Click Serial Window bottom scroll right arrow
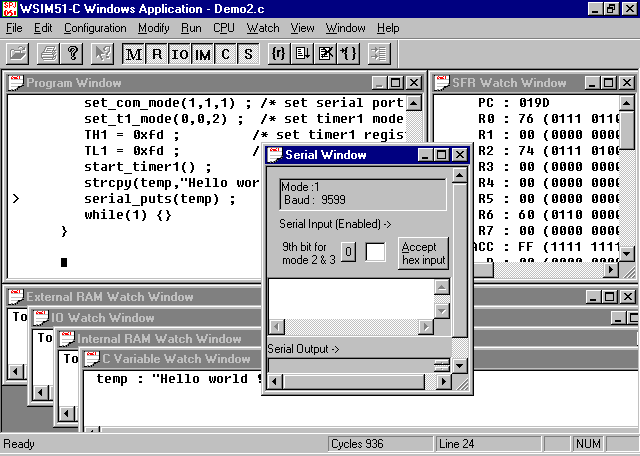Image resolution: width=640 pixels, height=456 pixels. [444, 382]
